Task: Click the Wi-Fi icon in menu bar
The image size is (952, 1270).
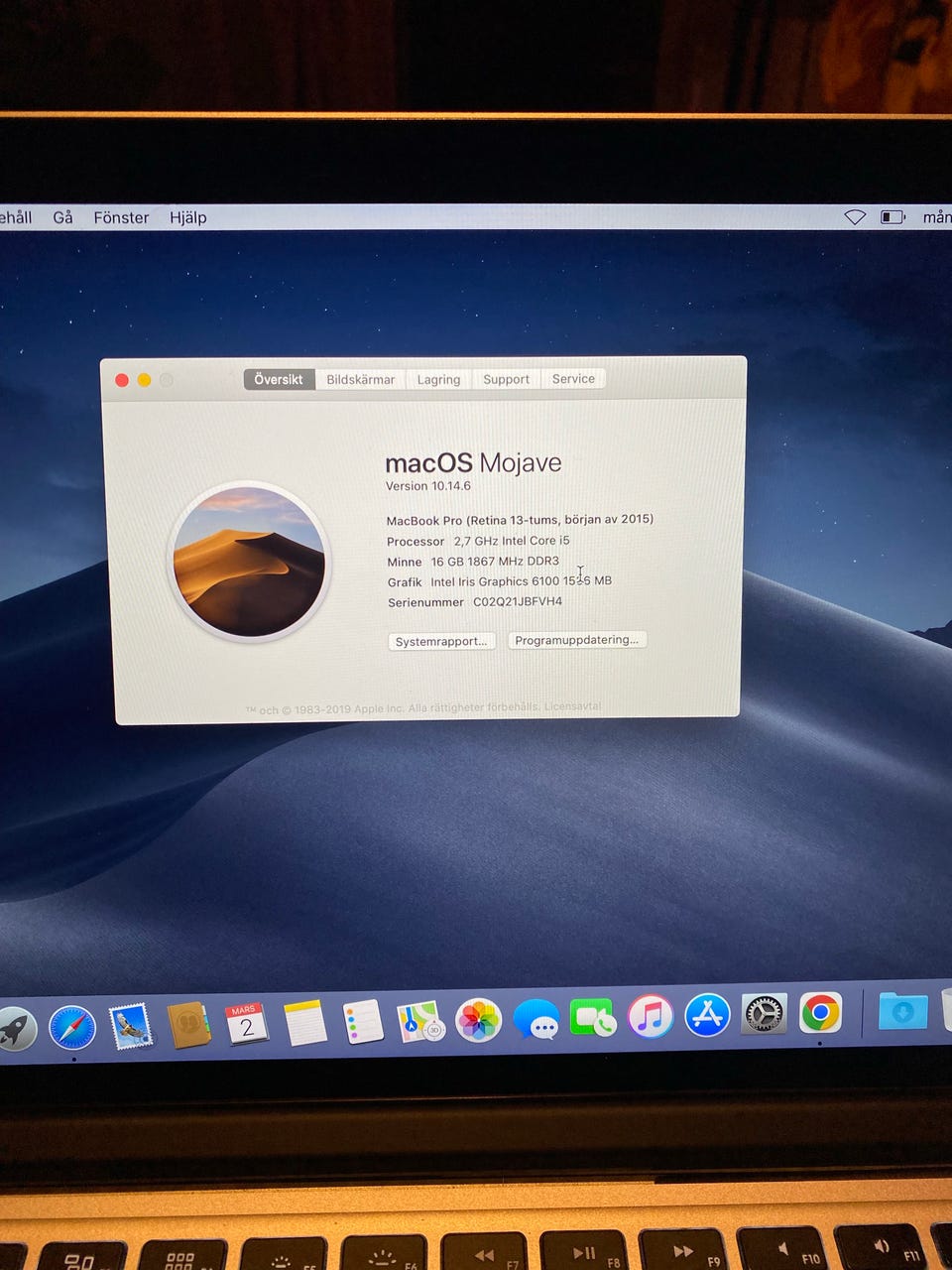Action: [x=855, y=217]
